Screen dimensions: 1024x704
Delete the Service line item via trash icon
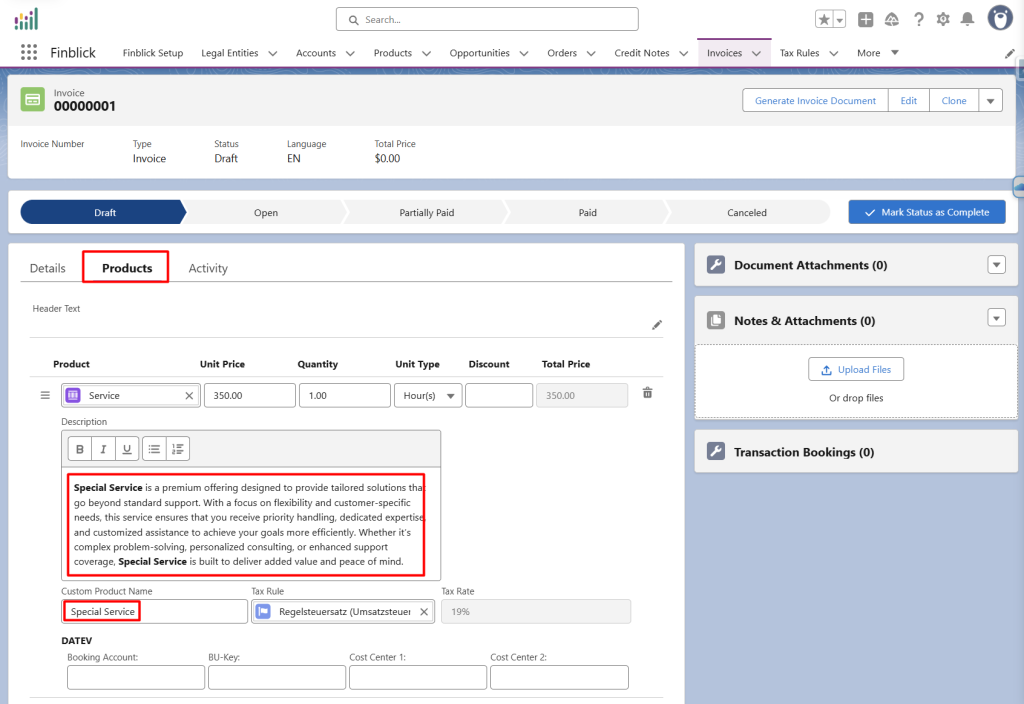[x=647, y=394]
